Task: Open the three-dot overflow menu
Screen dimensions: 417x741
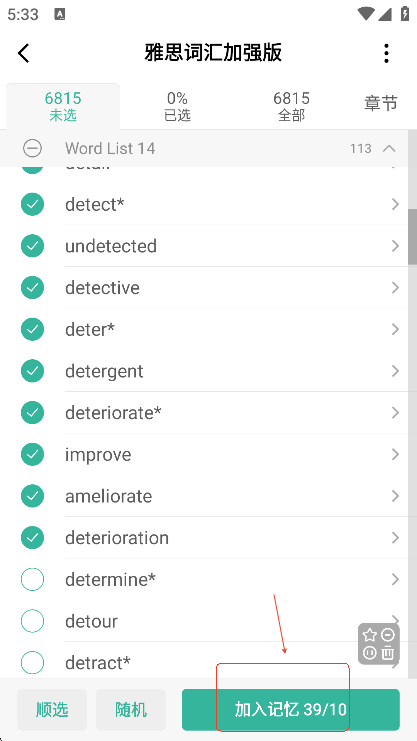Action: (386, 53)
